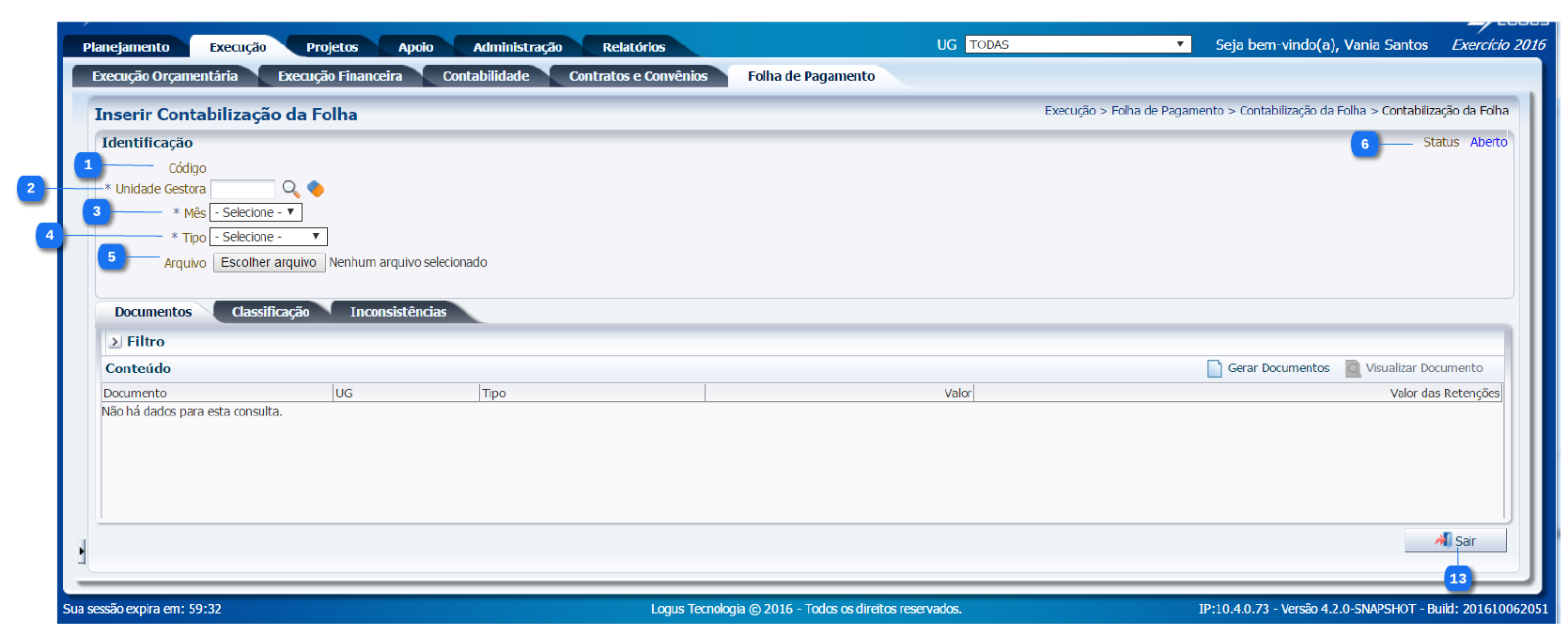Open the UG TODAS dropdown
1568x636 pixels.
click(x=1078, y=44)
